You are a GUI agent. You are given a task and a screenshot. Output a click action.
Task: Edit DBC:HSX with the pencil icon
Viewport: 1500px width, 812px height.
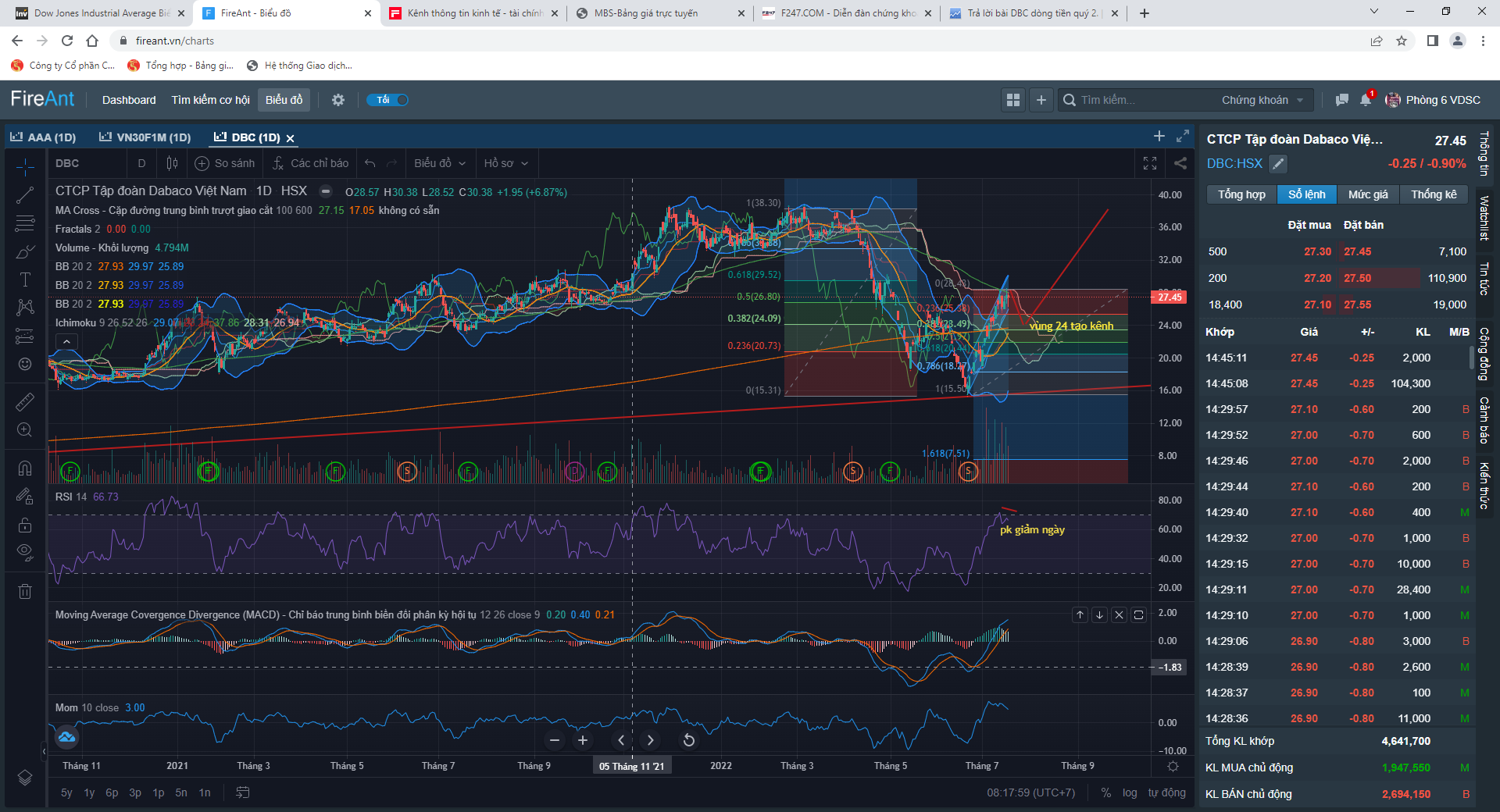click(1278, 163)
